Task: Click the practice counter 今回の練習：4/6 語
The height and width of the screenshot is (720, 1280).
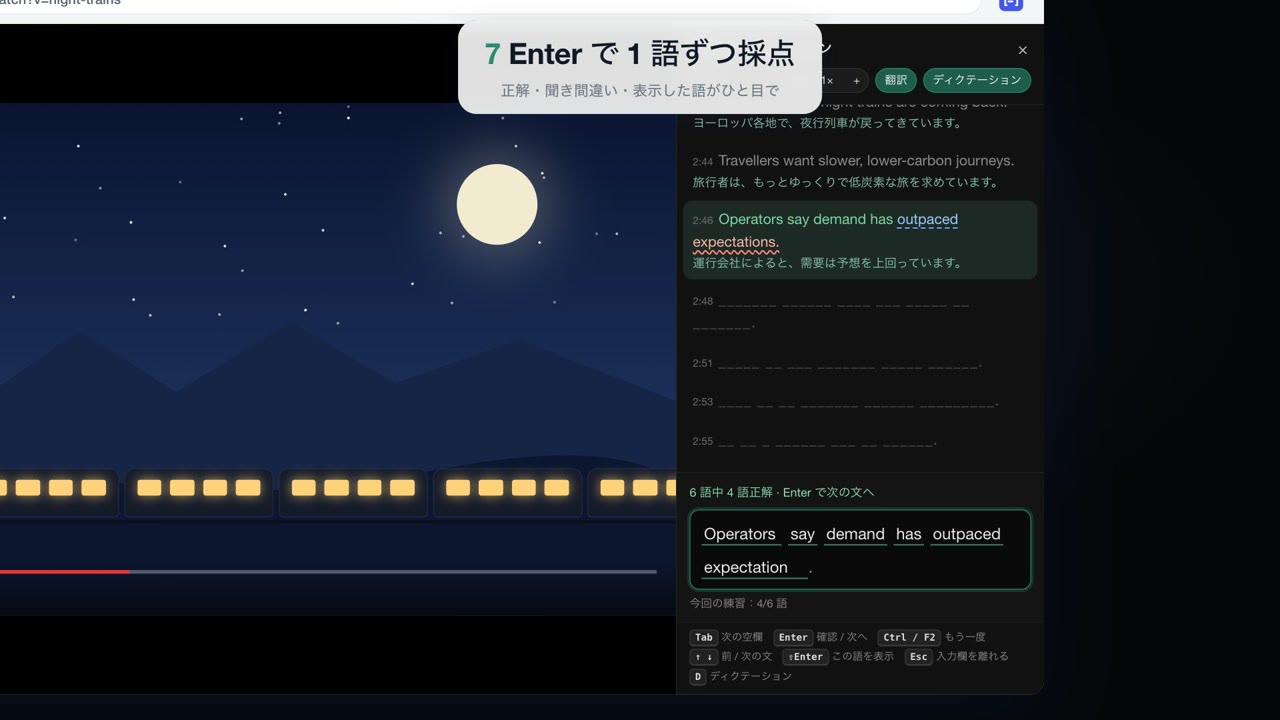Action: coord(738,603)
